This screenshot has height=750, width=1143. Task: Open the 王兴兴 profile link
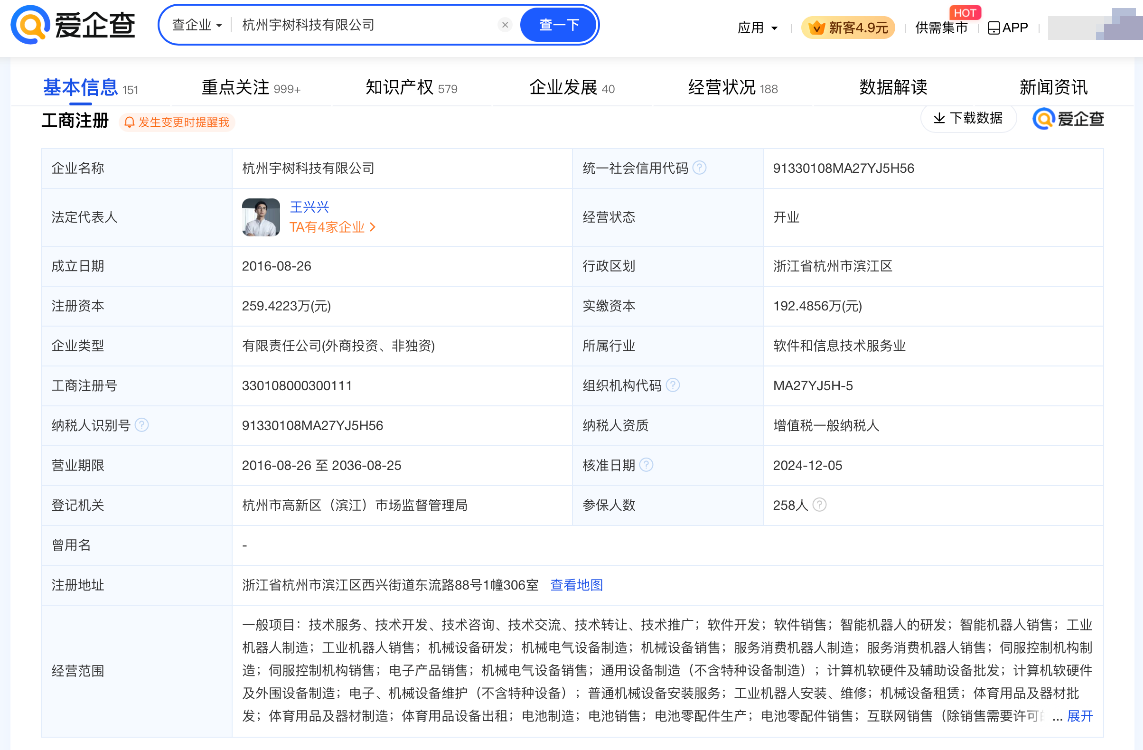click(309, 207)
